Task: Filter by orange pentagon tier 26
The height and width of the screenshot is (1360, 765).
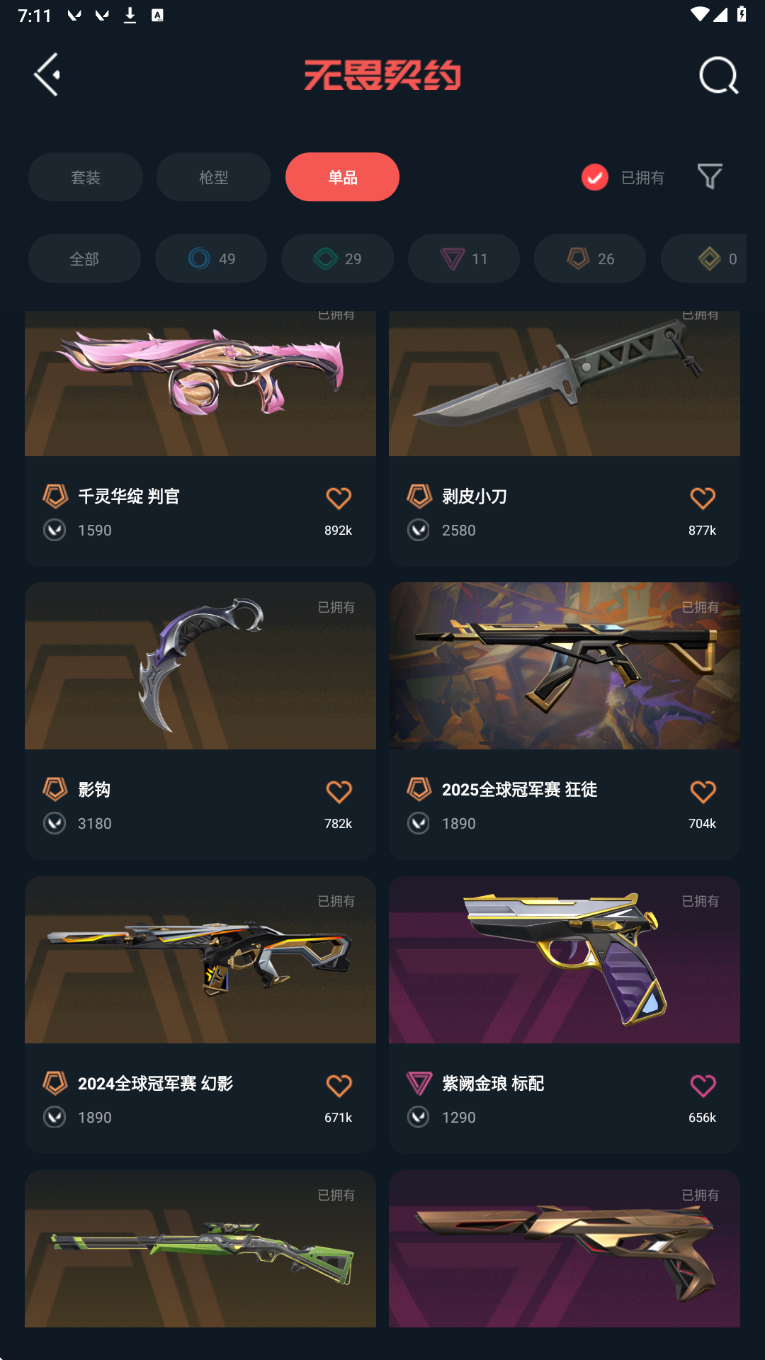Action: point(590,259)
